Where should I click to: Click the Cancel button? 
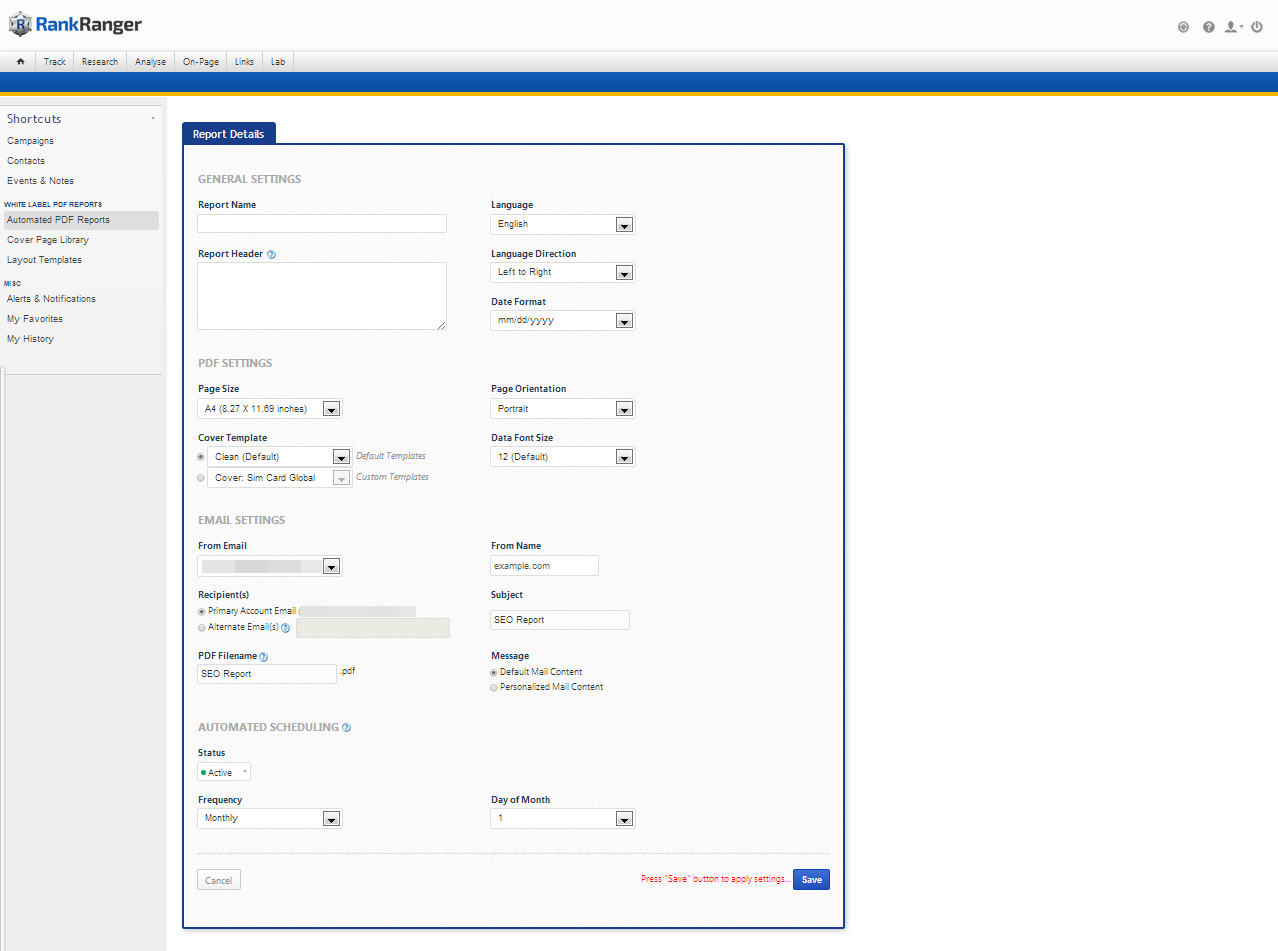point(219,881)
